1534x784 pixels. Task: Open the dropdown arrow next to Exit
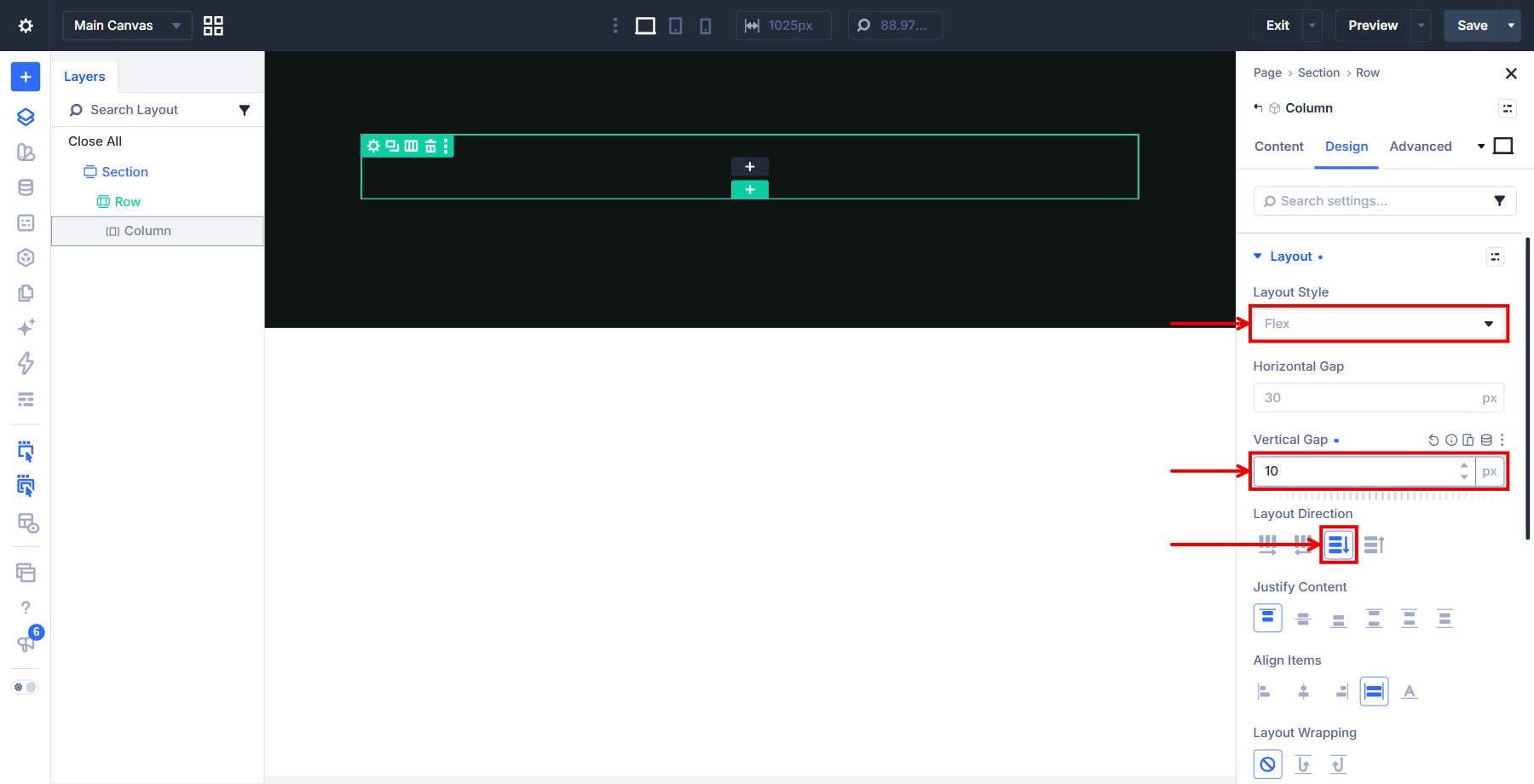1312,26
